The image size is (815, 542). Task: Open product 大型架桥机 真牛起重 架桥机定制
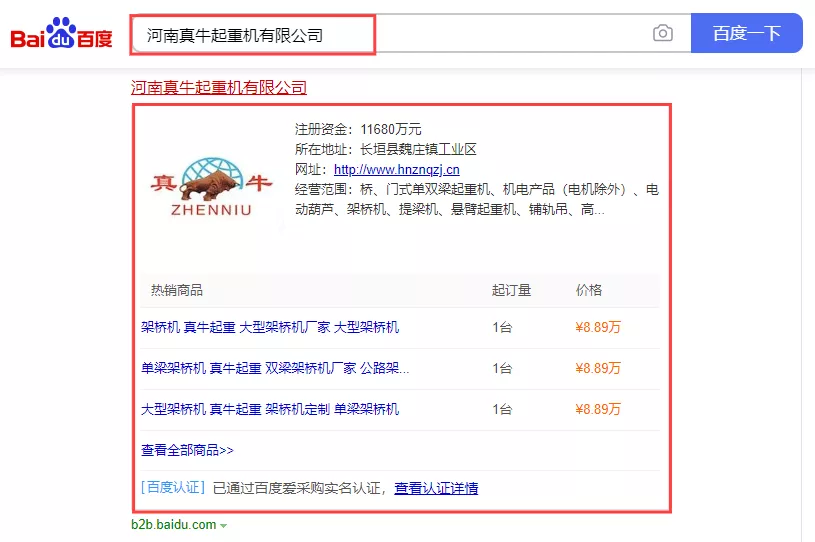point(270,409)
